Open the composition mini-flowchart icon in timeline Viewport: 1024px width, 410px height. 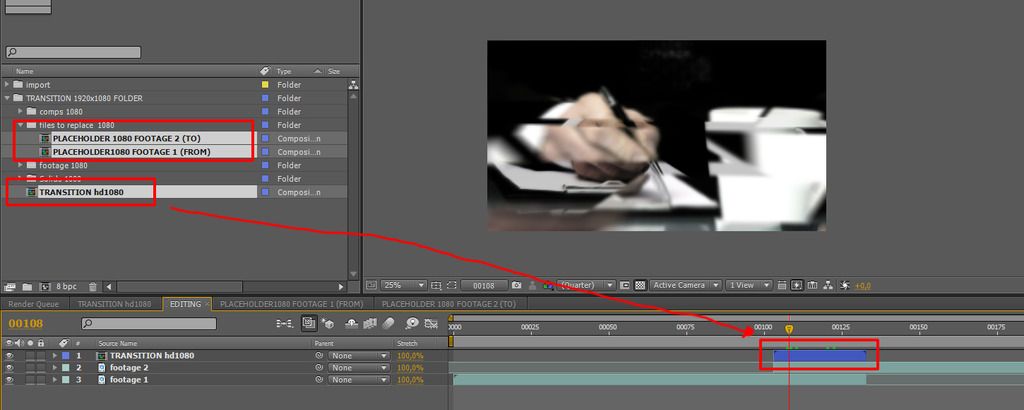tap(286, 324)
